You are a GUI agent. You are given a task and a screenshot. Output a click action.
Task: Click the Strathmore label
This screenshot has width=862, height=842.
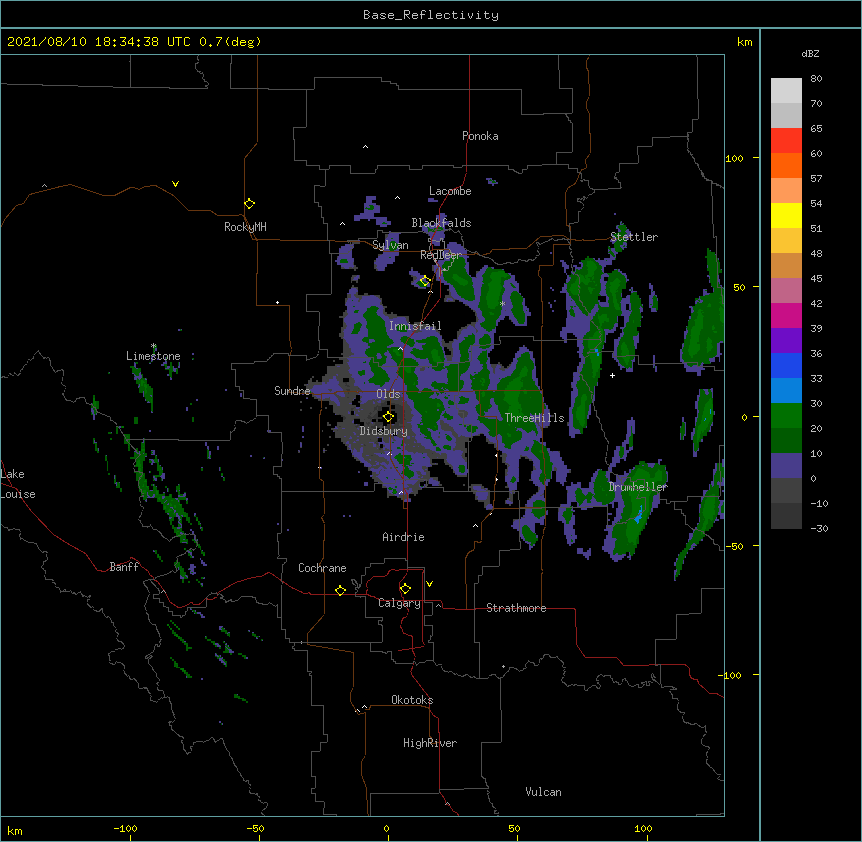[516, 608]
